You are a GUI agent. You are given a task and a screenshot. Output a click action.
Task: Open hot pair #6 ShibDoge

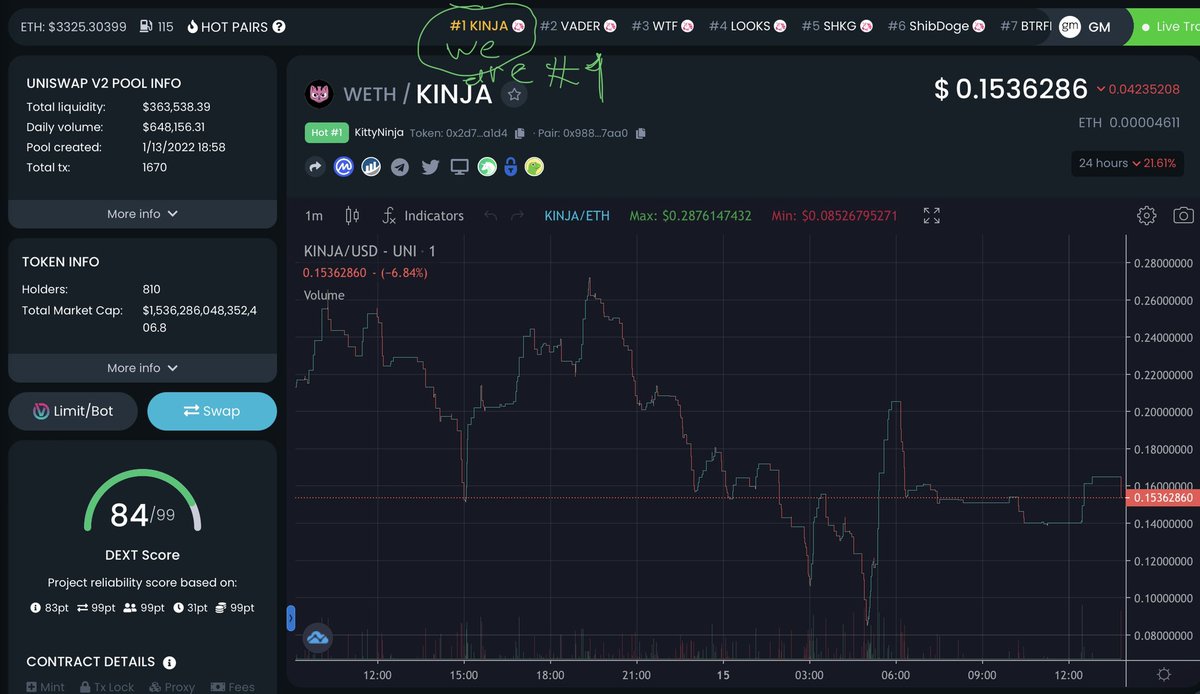coord(937,26)
